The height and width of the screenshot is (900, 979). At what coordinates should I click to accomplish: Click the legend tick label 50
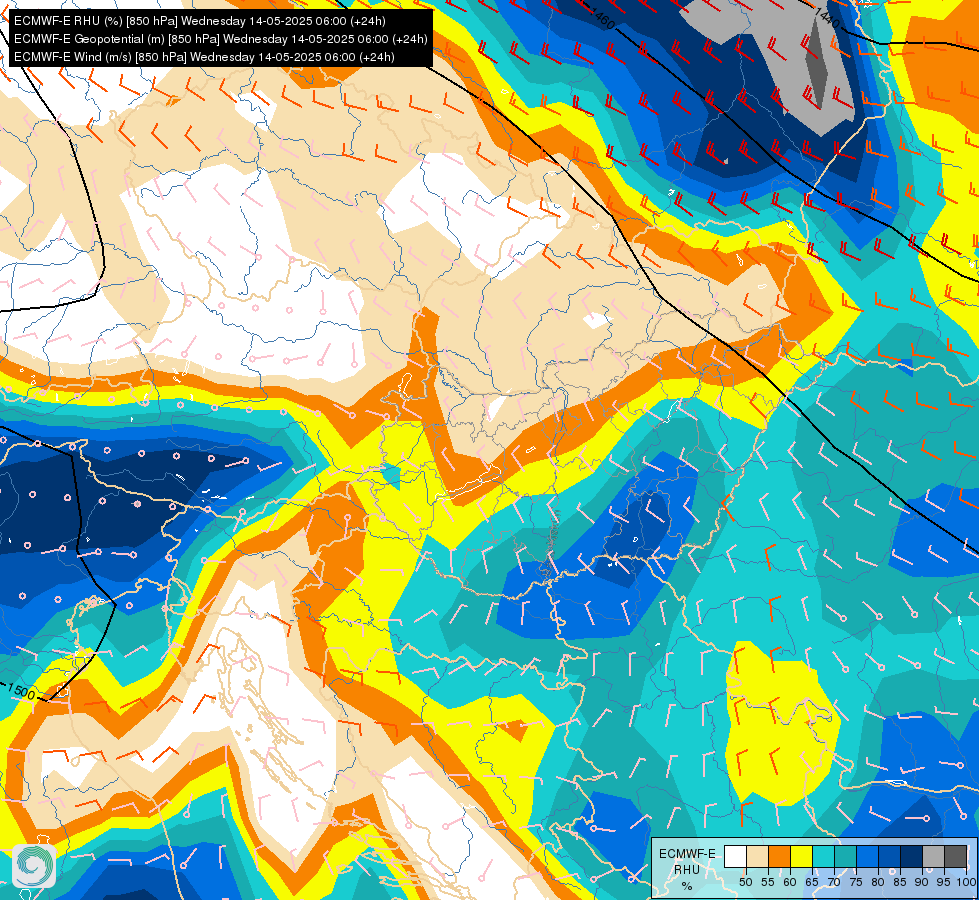coord(745,882)
